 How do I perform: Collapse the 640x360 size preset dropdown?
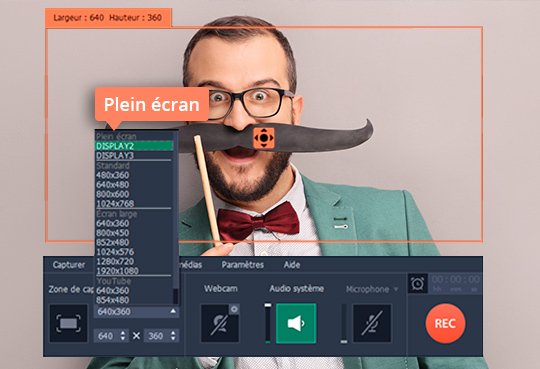point(173,311)
